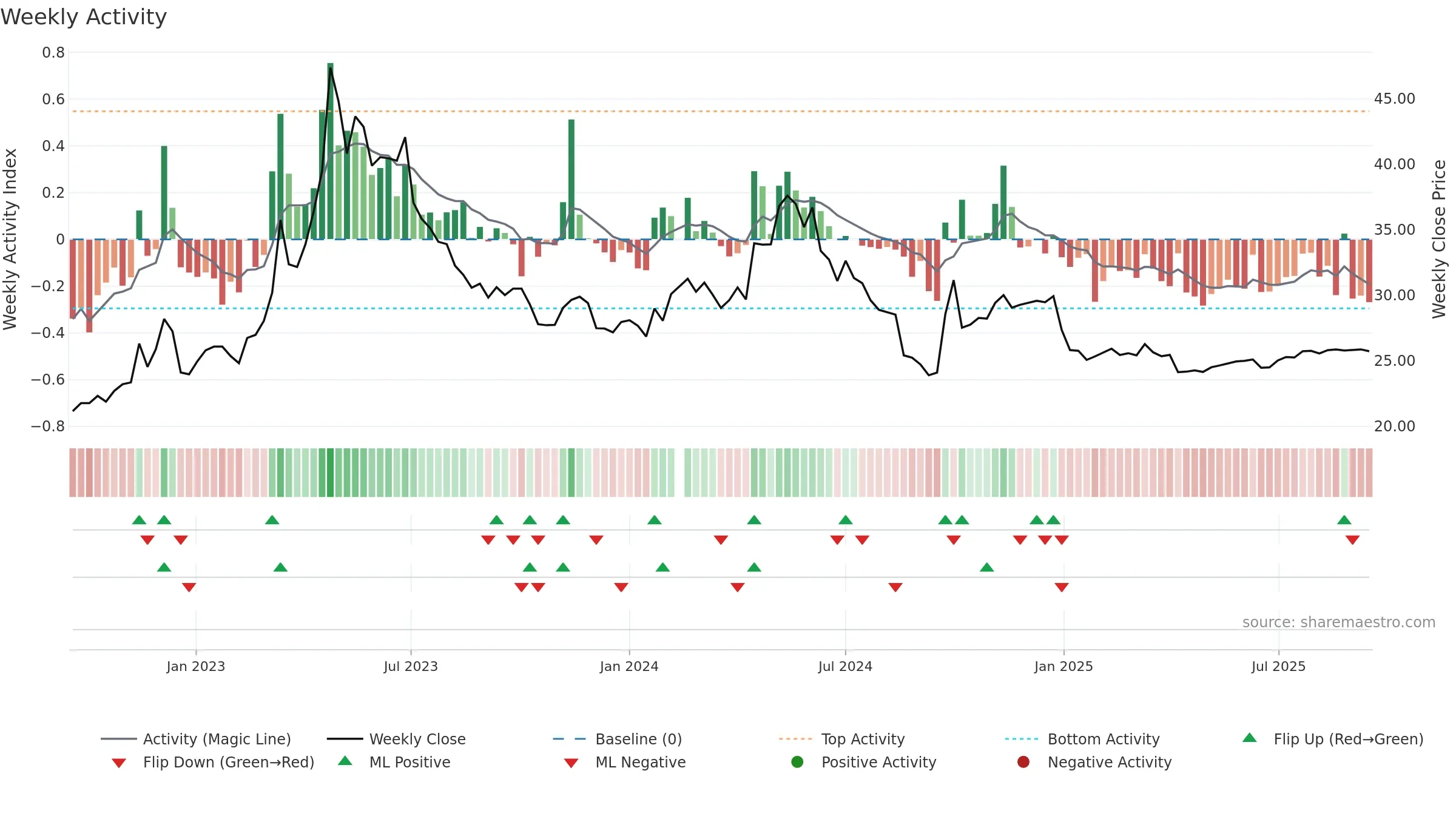1456x819 pixels.
Task: Click the latest Flip Up marker near Jul 2025
Action: click(x=1344, y=520)
